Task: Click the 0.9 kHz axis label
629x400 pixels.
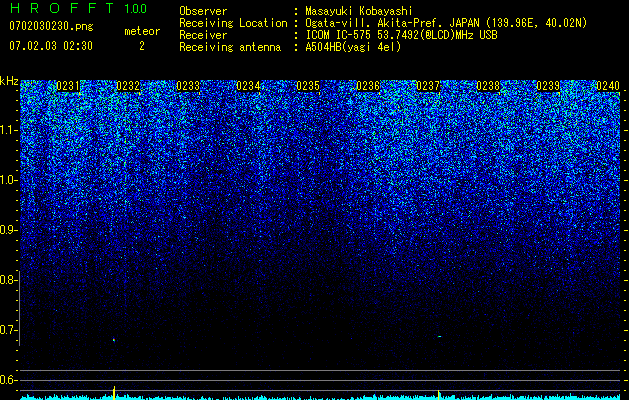Action: (8, 230)
